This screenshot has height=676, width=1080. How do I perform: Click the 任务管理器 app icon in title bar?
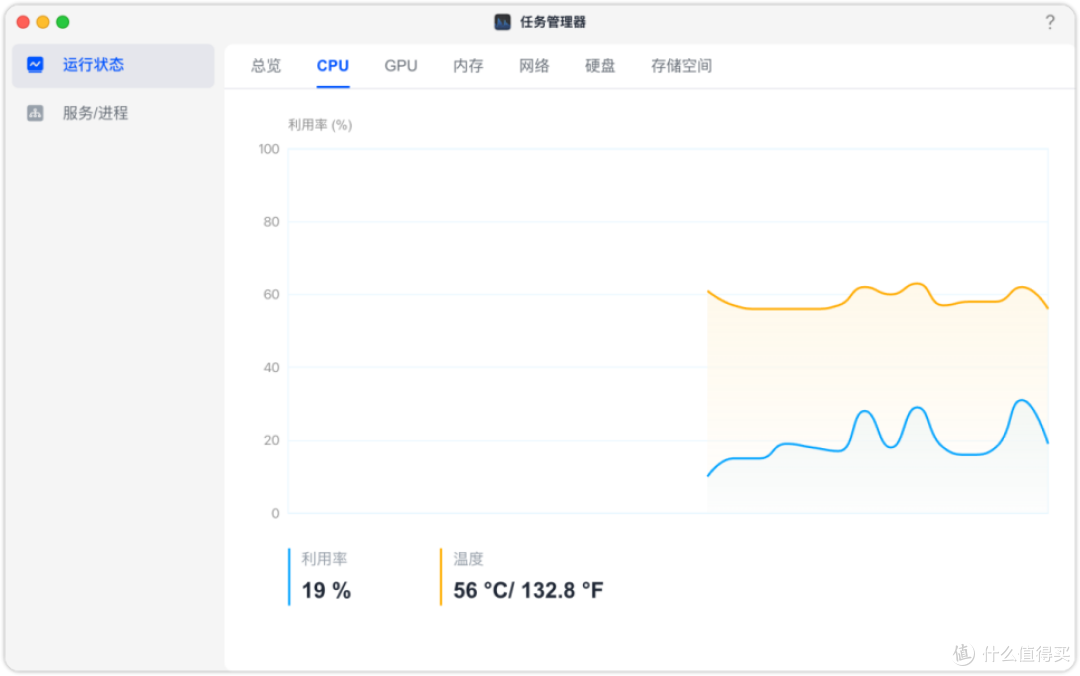point(502,22)
